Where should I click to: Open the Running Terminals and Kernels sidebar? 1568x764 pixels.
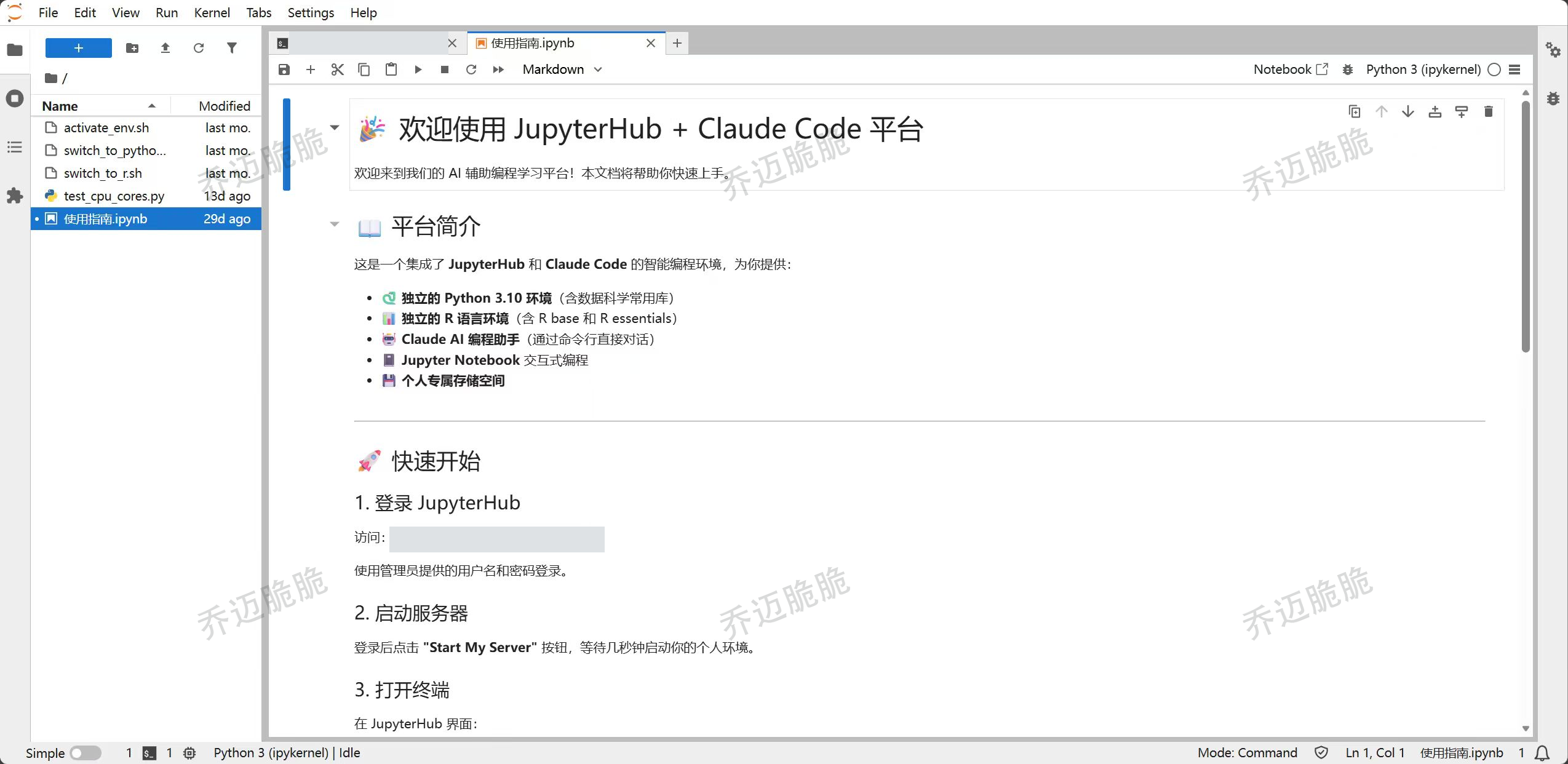point(15,98)
